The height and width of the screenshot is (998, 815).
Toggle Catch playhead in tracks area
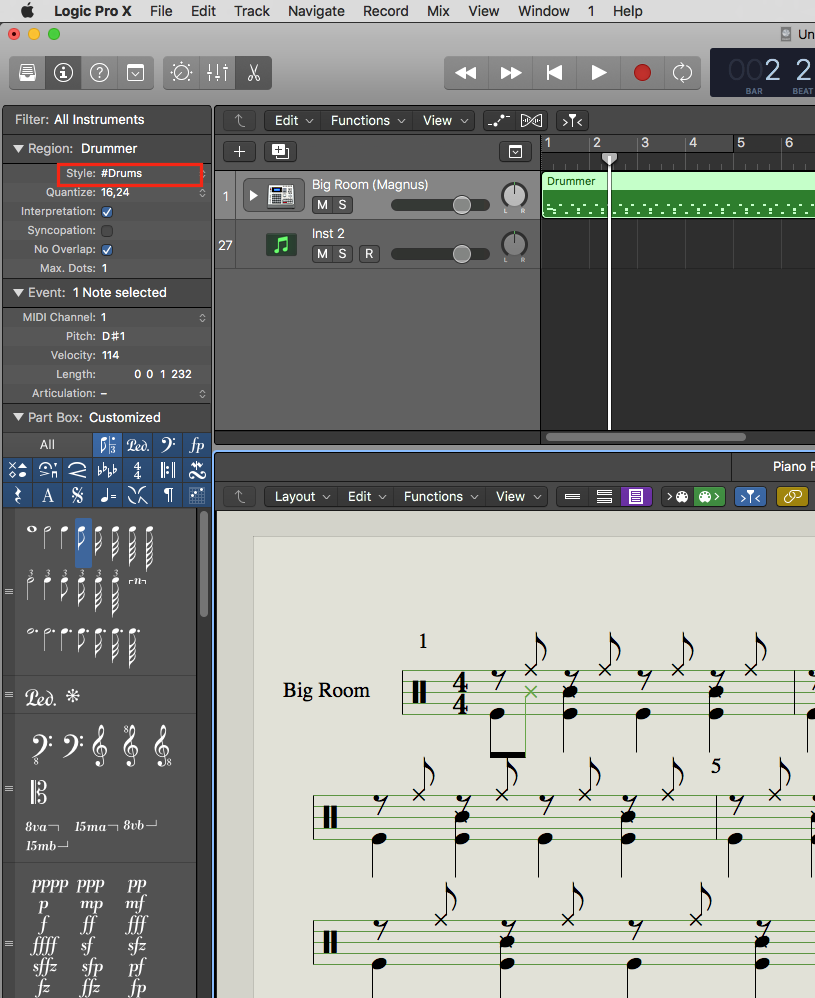point(572,120)
